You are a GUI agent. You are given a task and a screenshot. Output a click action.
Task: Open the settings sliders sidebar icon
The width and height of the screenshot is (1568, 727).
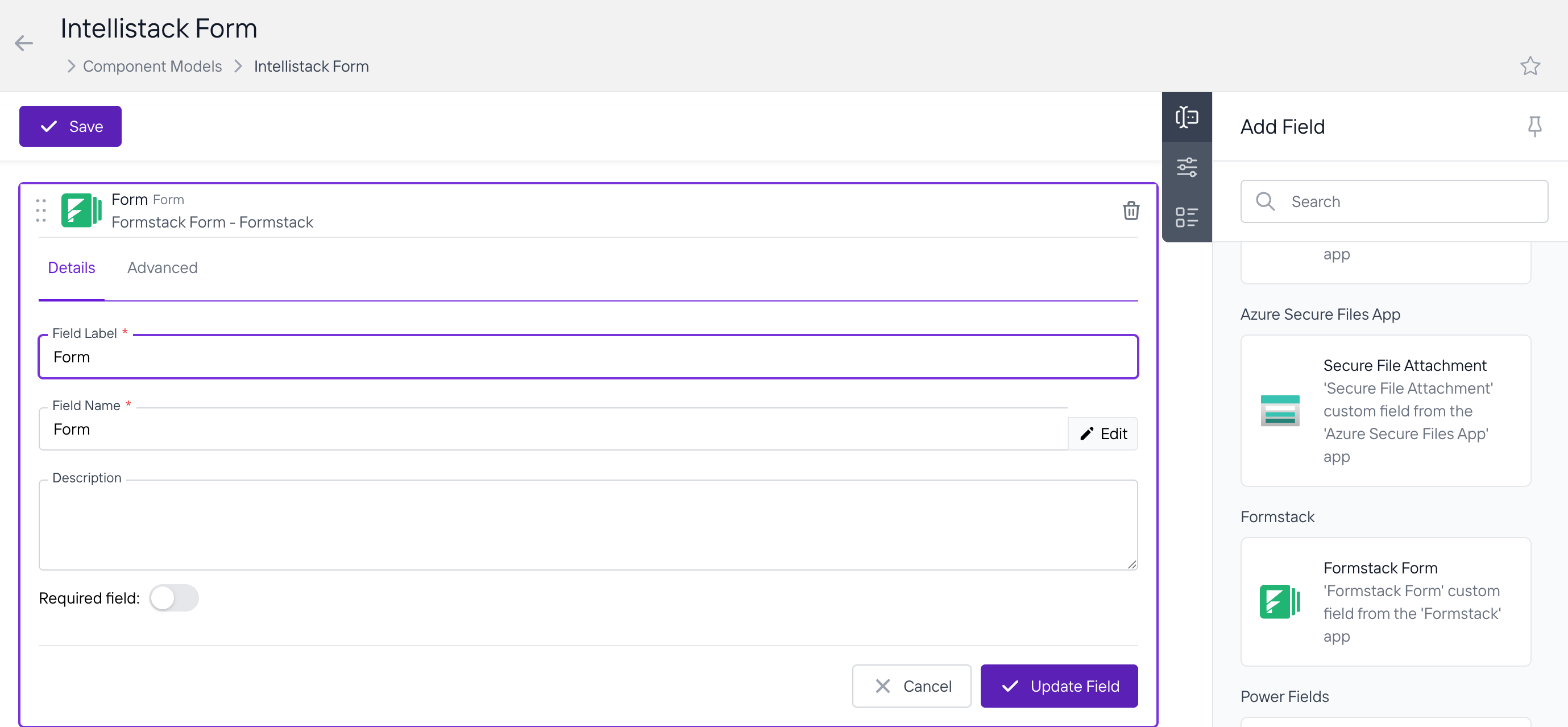[x=1187, y=167]
